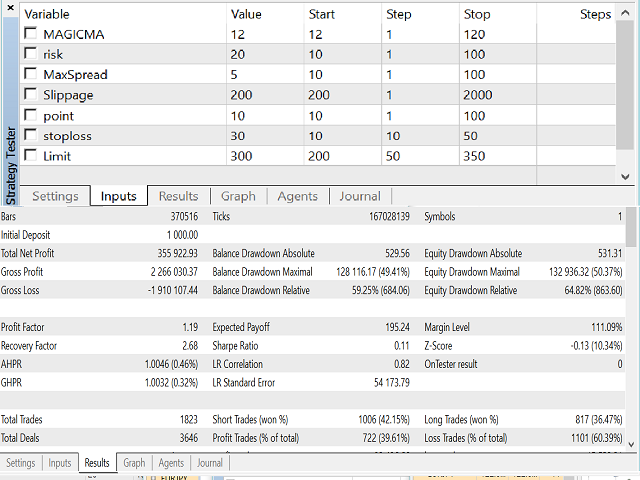This screenshot has width=640, height=480.
Task: Edit the risk value cell 20
Action: coord(265,54)
